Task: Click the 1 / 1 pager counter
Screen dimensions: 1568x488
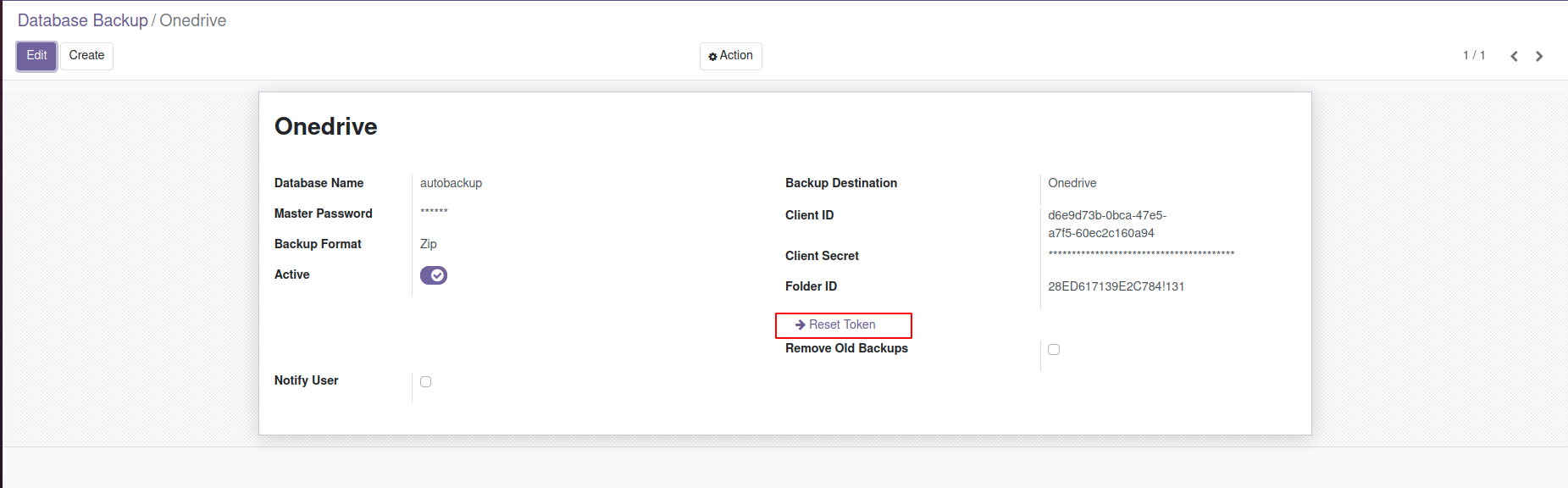Action: pos(1474,56)
